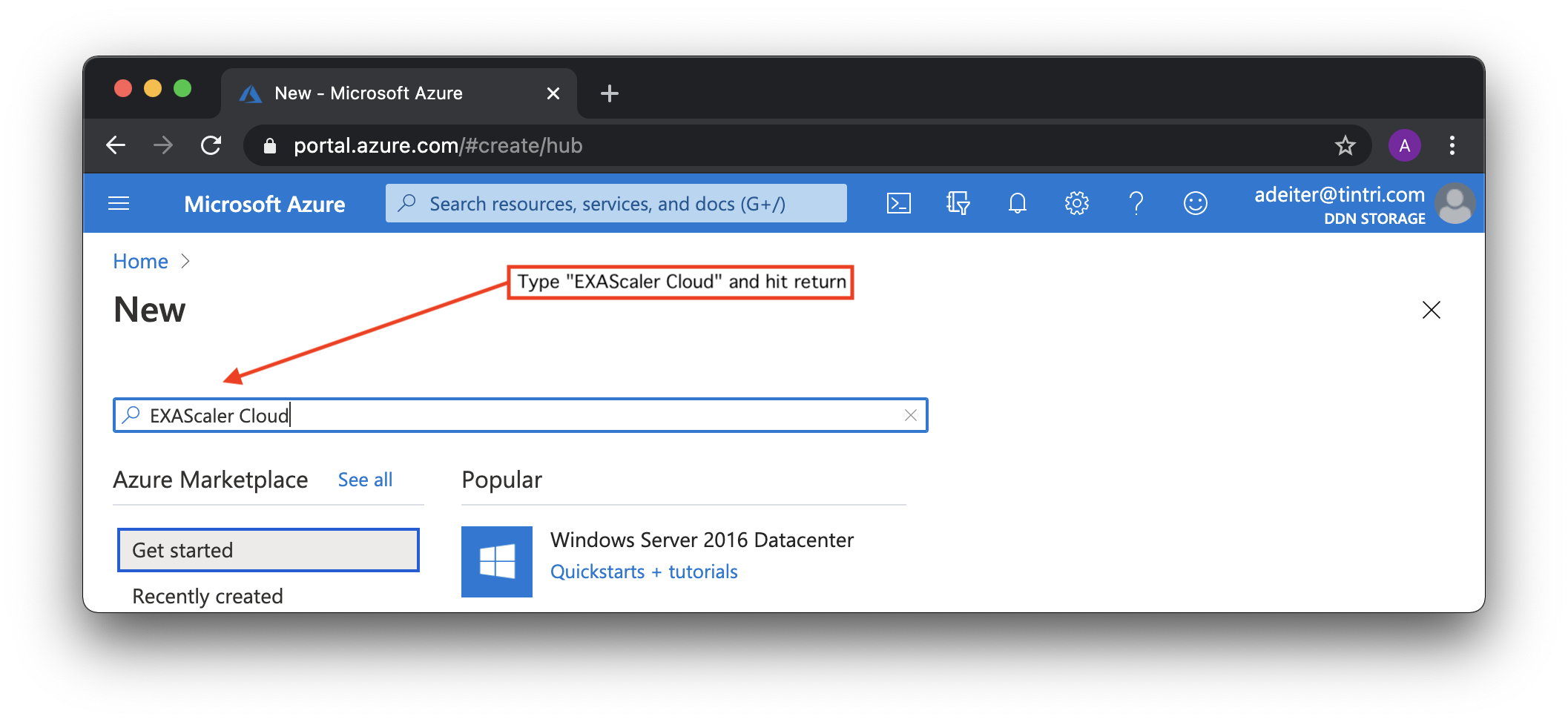Open the portal settings gear
The image size is (1568, 722).
(x=1076, y=203)
